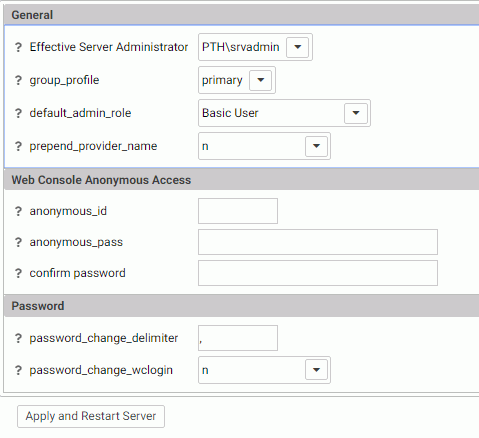Click help icon for Effective Server Administrator
Viewport: 479px width, 438px height.
[x=18, y=47]
